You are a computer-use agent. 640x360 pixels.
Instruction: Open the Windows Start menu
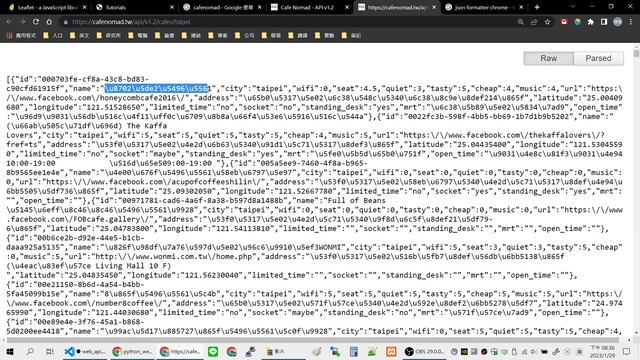[10, 351]
